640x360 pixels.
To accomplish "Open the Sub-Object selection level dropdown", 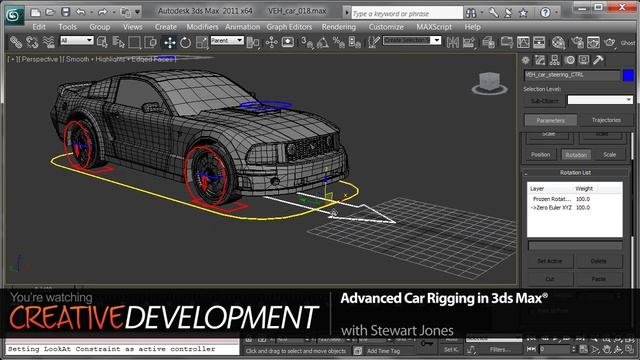I will click(600, 100).
